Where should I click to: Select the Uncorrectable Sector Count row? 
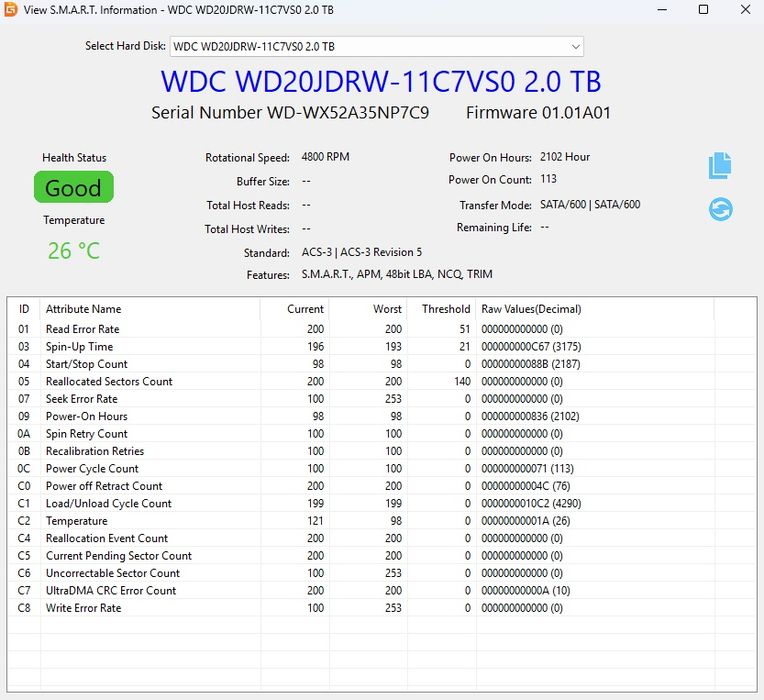(382, 573)
